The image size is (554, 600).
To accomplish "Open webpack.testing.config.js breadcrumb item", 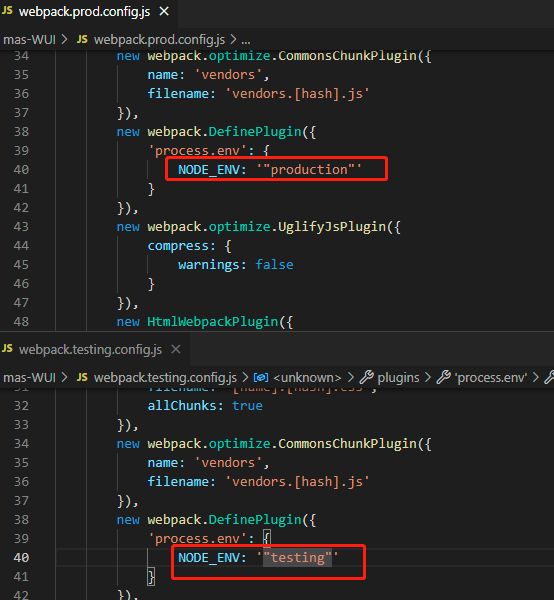I will coord(165,378).
